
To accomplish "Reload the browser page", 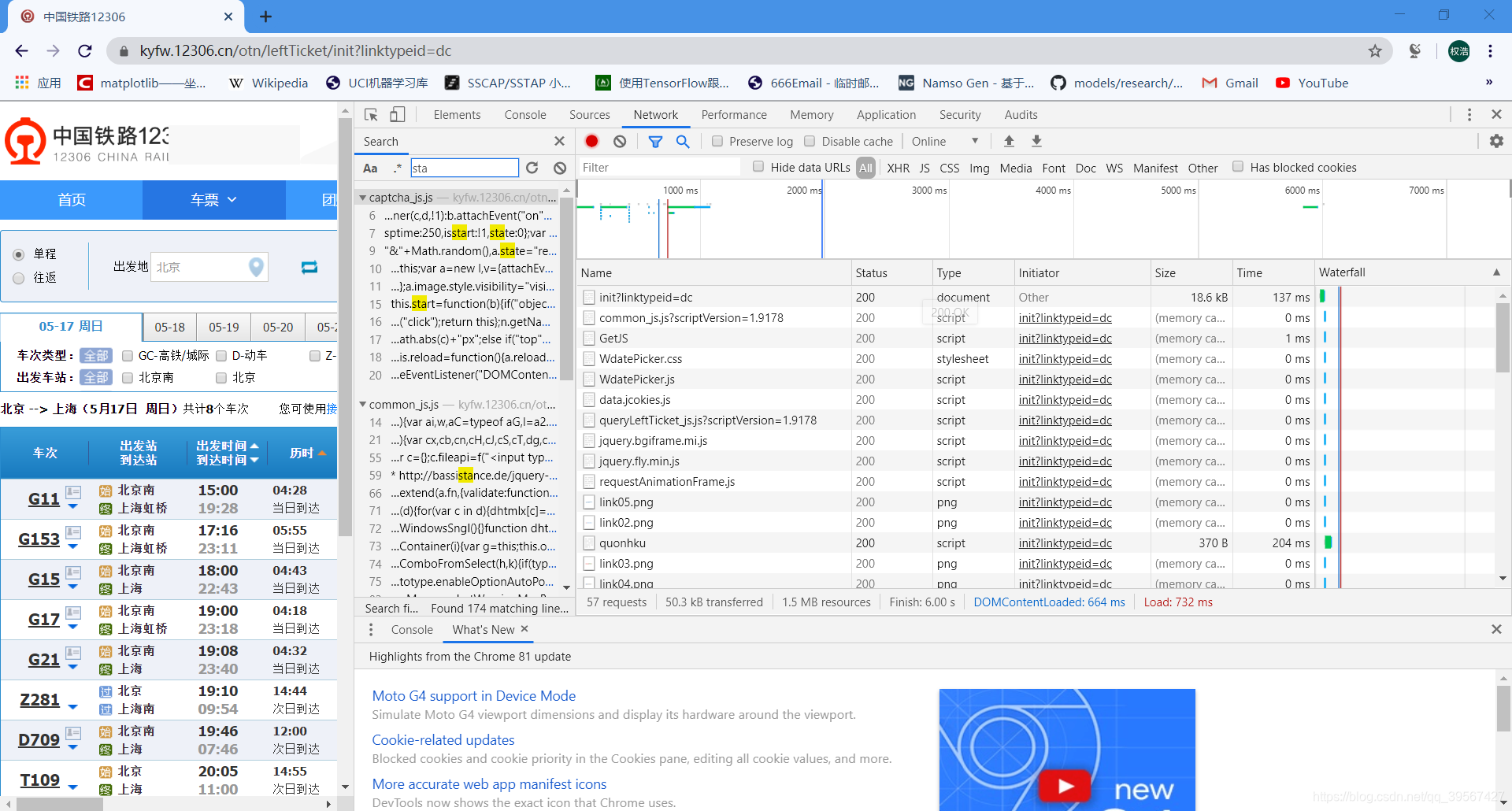I will click(x=85, y=51).
